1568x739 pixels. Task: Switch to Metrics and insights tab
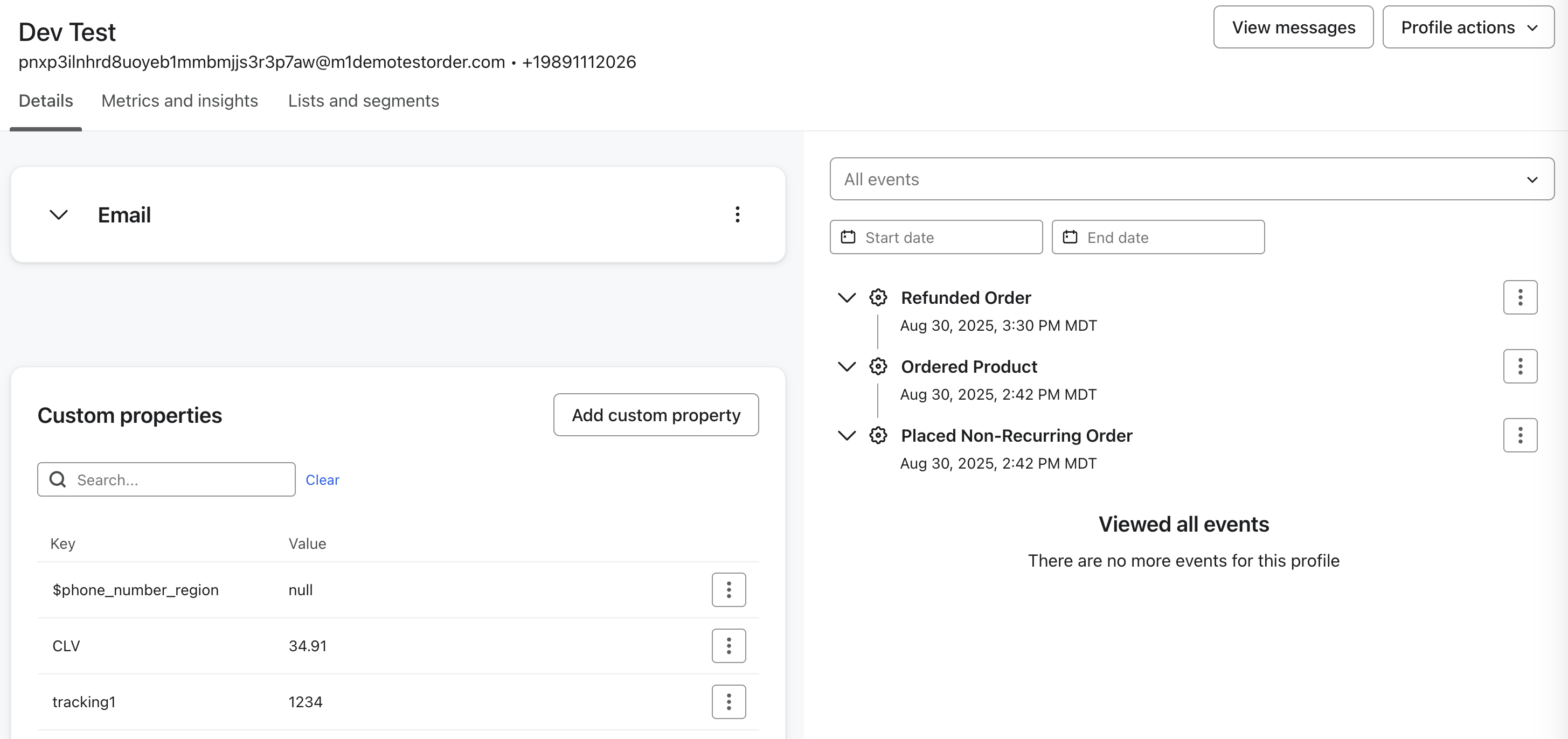coord(179,100)
